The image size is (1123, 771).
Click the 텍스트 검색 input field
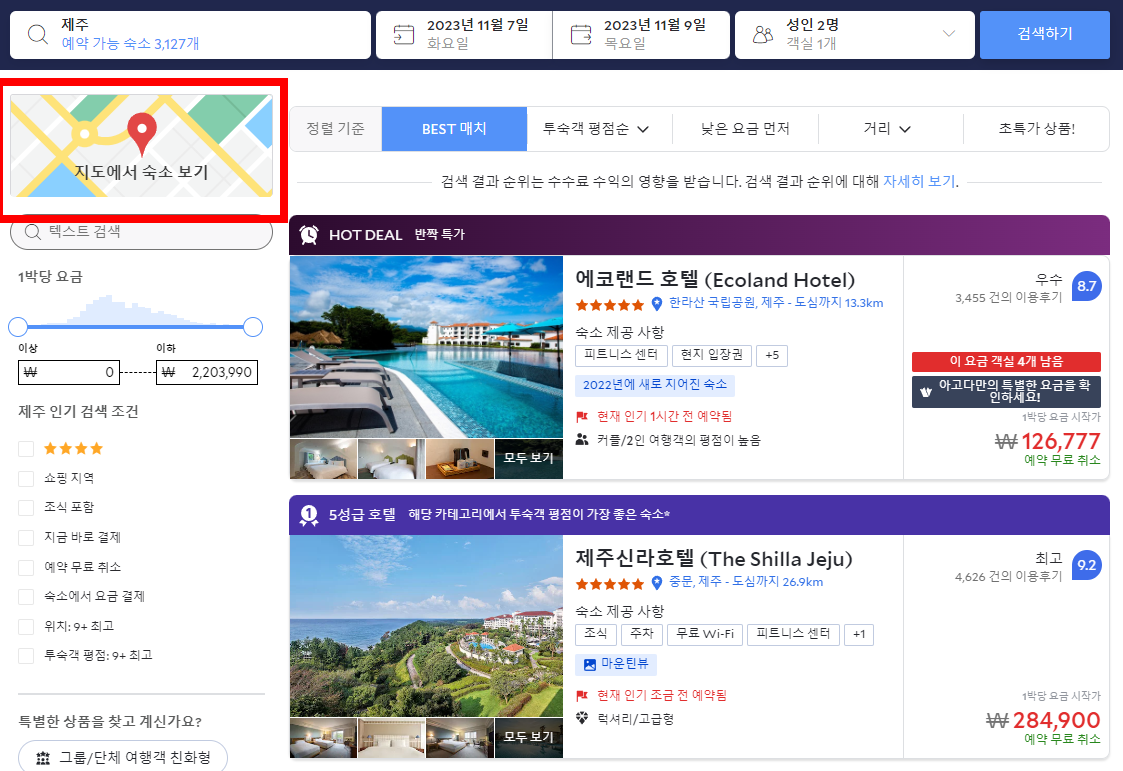pos(141,232)
